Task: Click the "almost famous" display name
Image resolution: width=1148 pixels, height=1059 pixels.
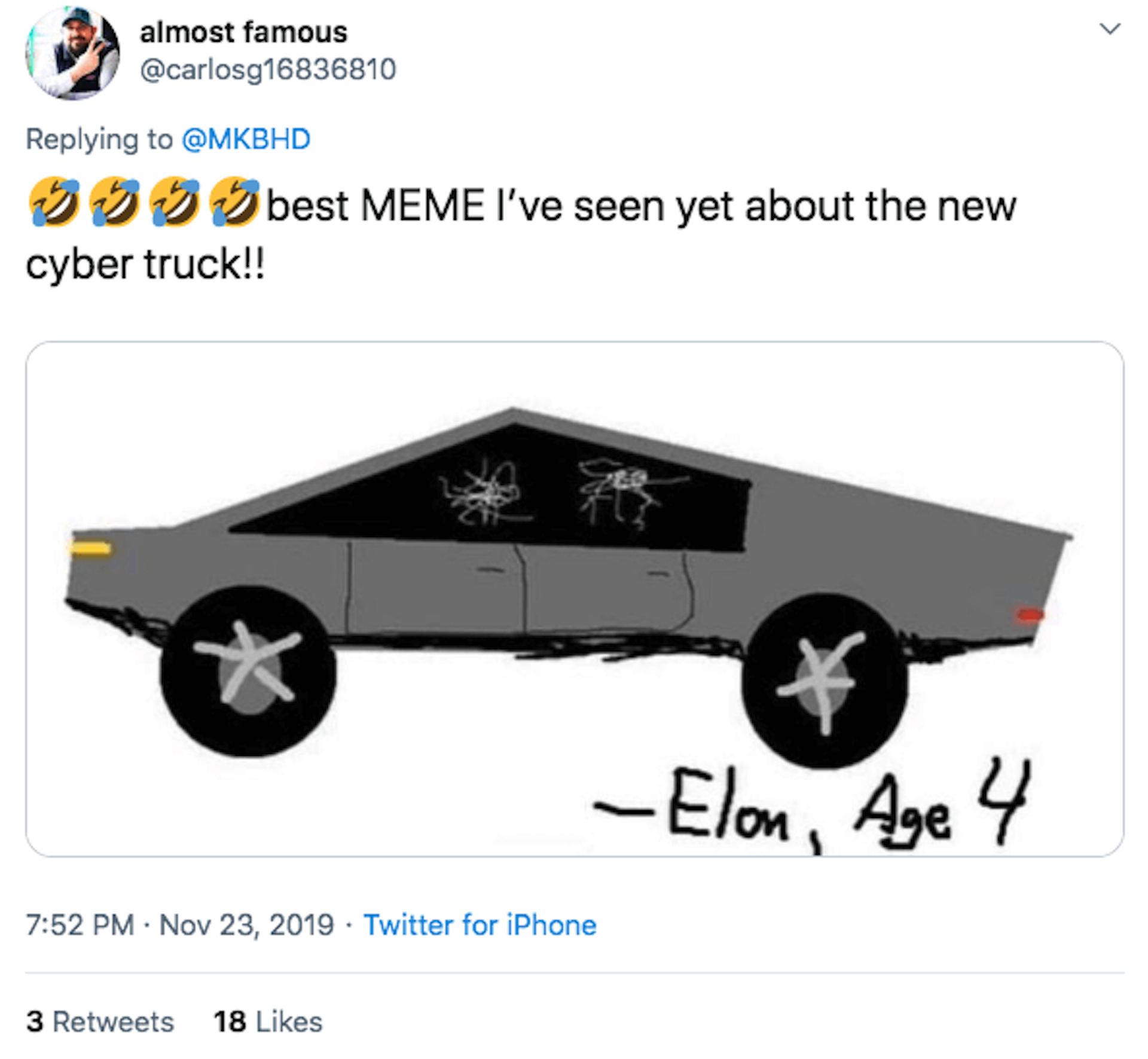Action: point(243,32)
